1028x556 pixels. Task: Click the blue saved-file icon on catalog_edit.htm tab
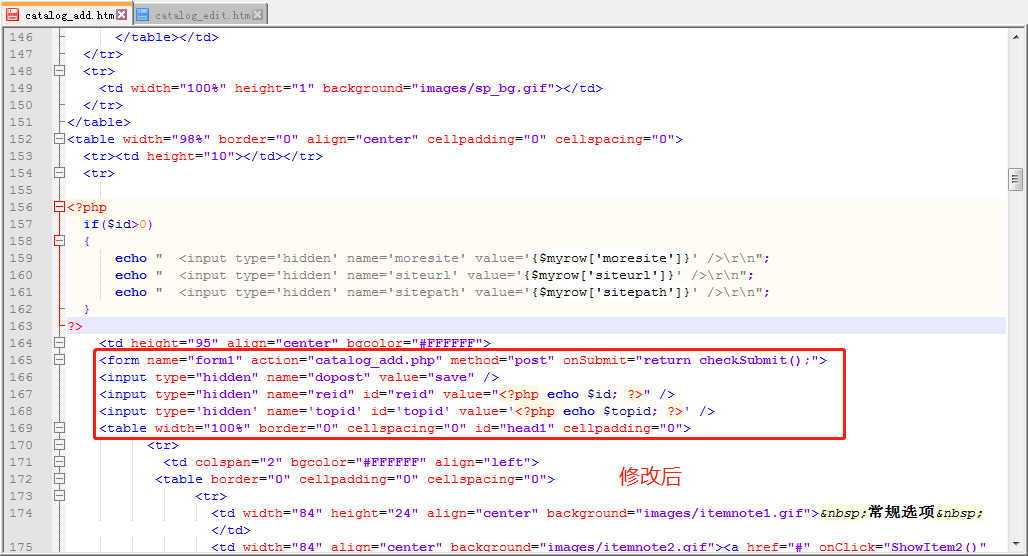(143, 15)
